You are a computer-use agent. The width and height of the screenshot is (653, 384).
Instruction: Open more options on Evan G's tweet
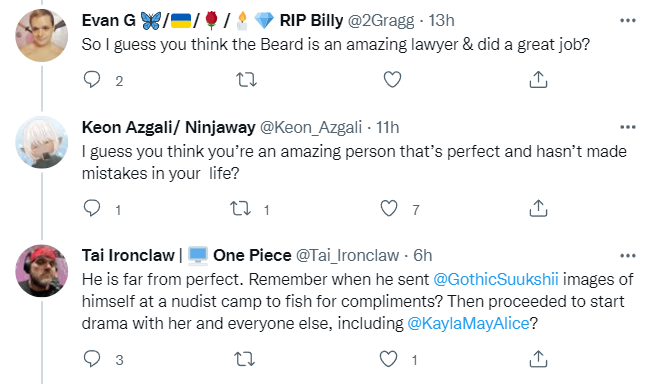pyautogui.click(x=628, y=20)
